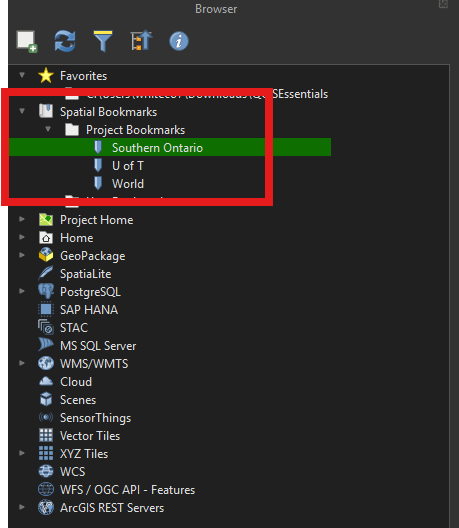Select the Home label

click(x=77, y=238)
